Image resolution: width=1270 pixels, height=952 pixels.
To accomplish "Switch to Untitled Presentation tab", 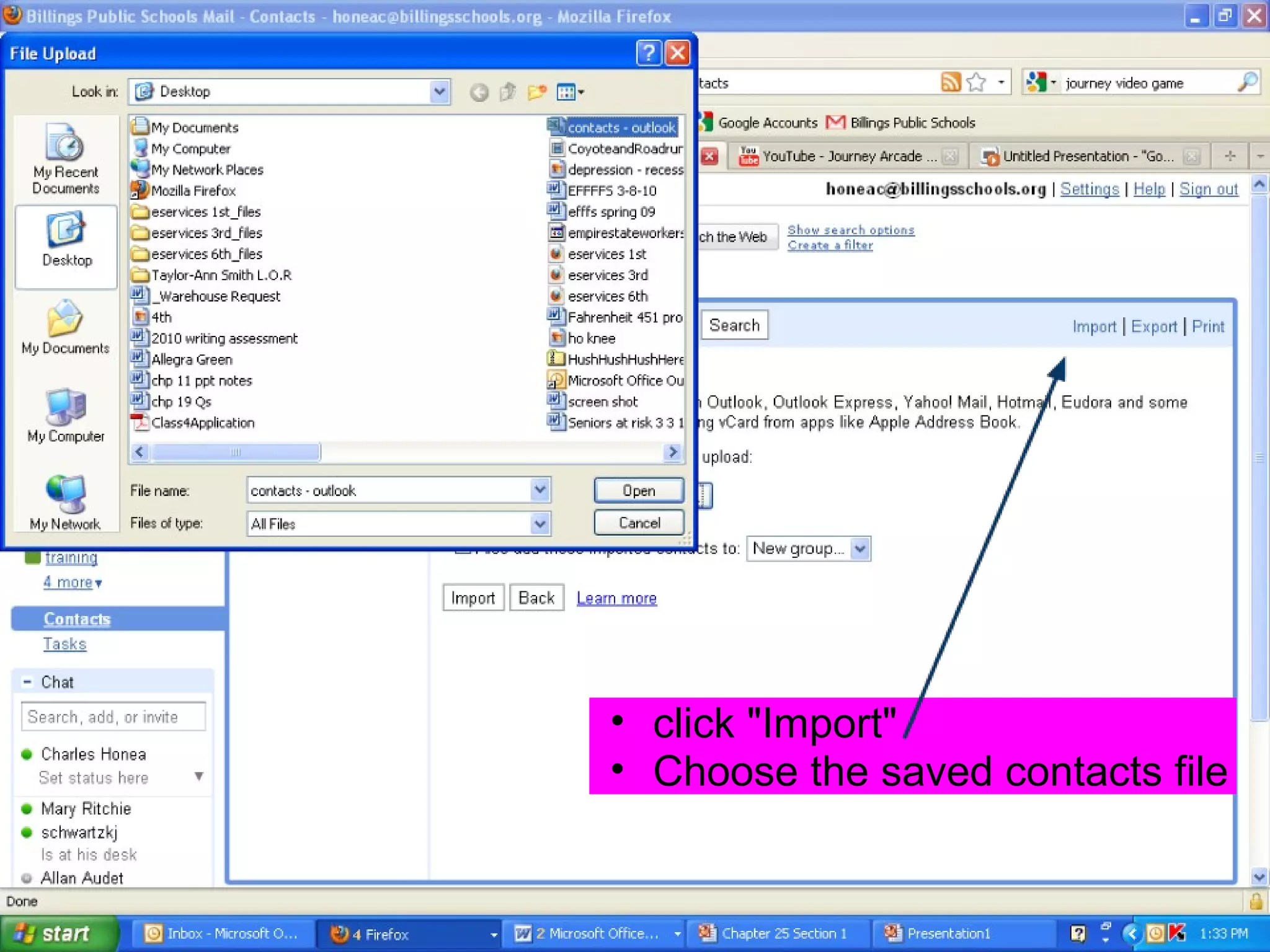I will (x=1090, y=156).
